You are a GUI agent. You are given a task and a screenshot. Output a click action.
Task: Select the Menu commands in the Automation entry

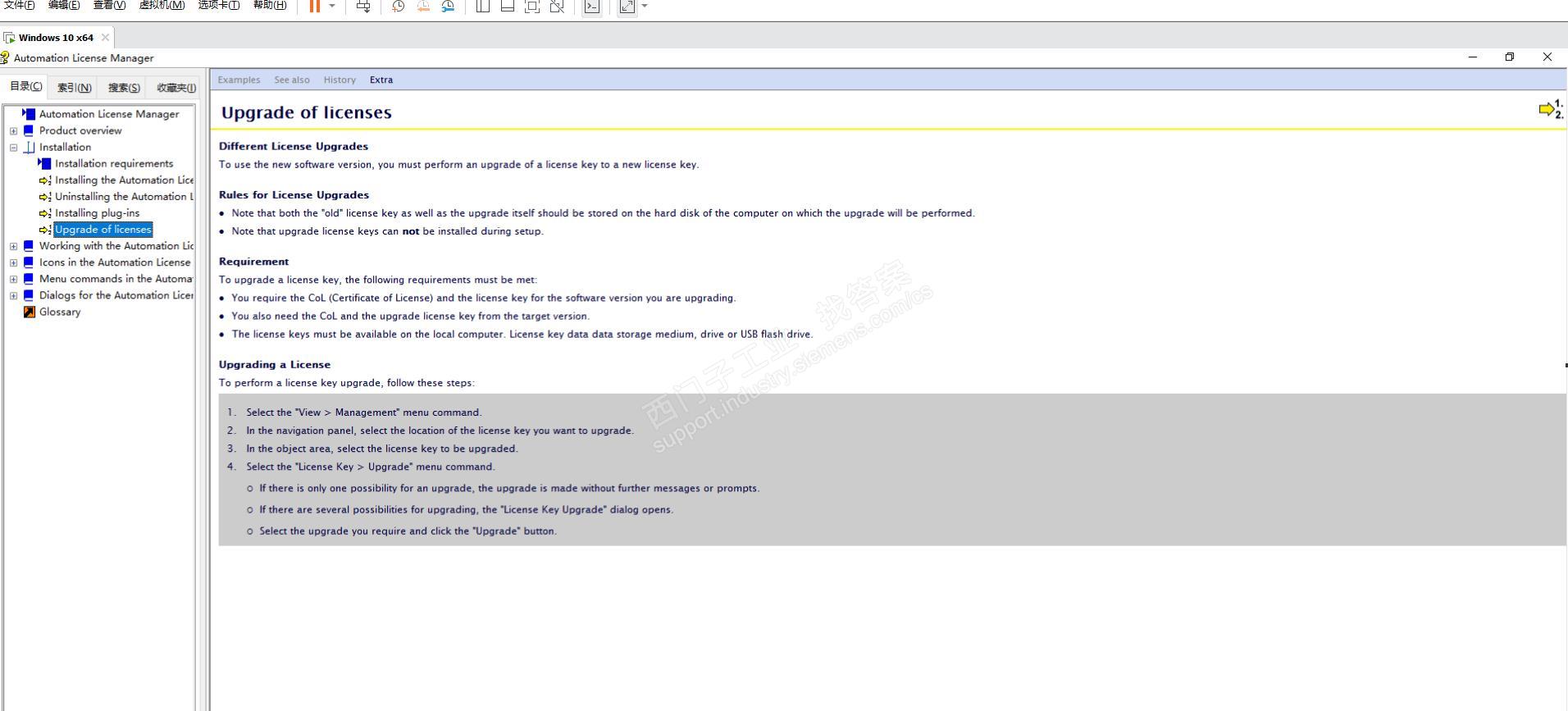116,278
